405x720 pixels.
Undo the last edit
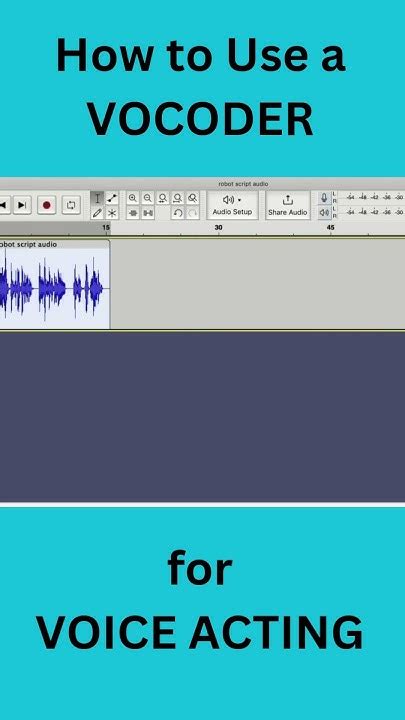click(178, 213)
